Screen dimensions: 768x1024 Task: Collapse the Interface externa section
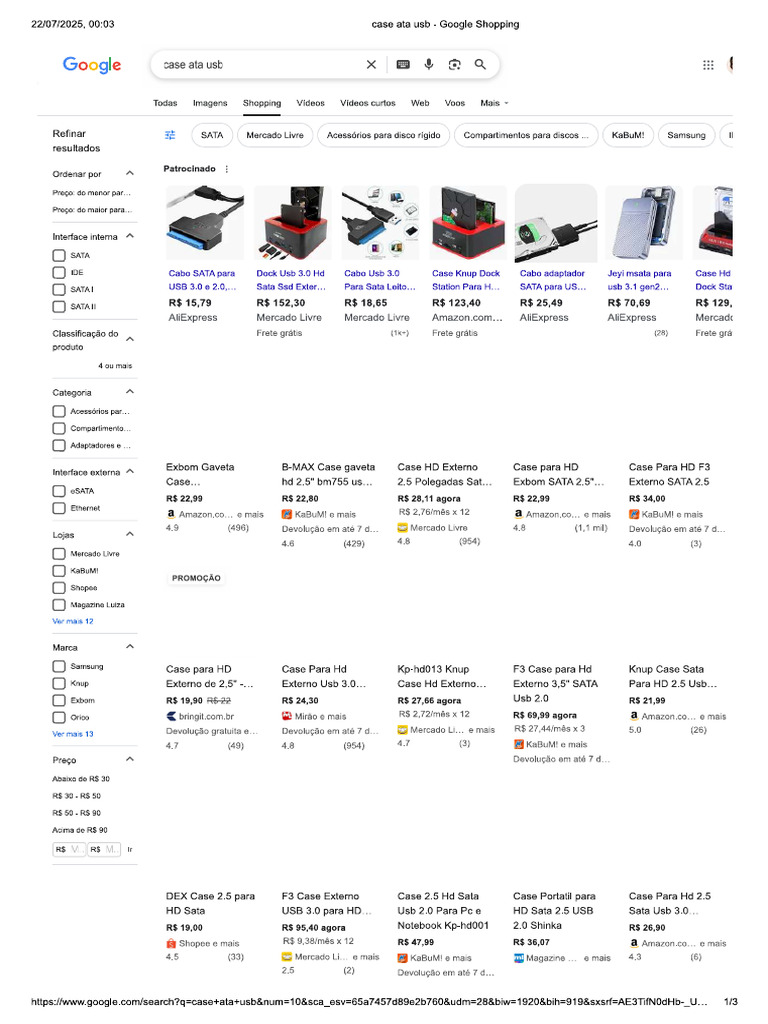coord(130,472)
